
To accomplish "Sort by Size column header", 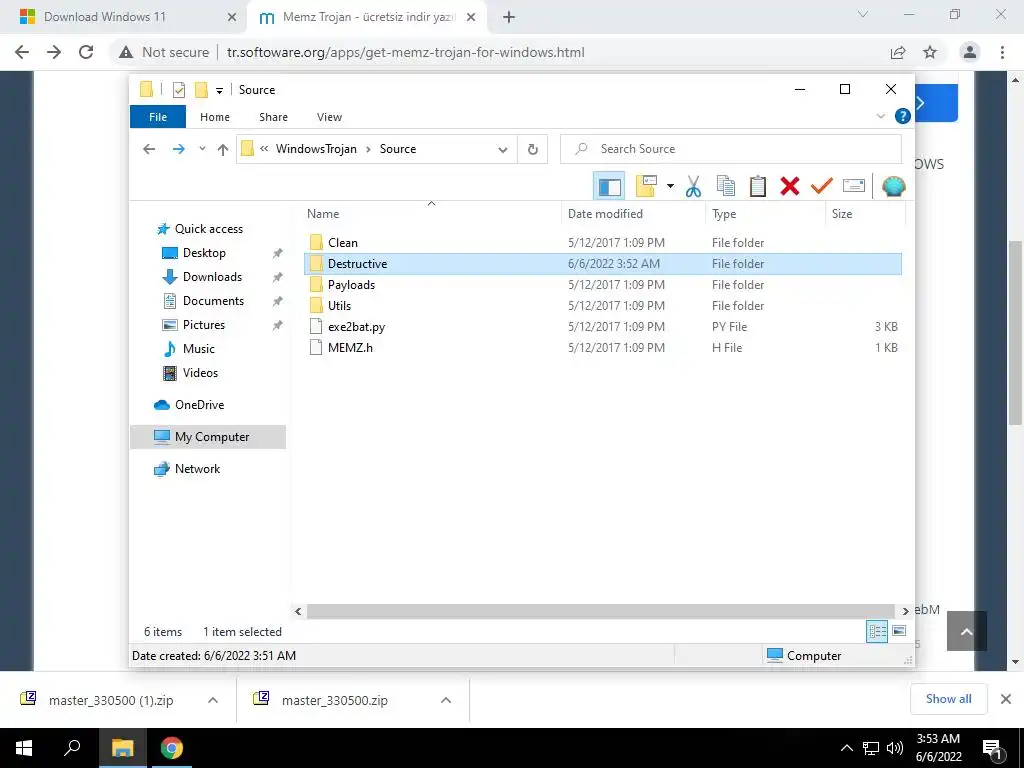I will (865, 214).
